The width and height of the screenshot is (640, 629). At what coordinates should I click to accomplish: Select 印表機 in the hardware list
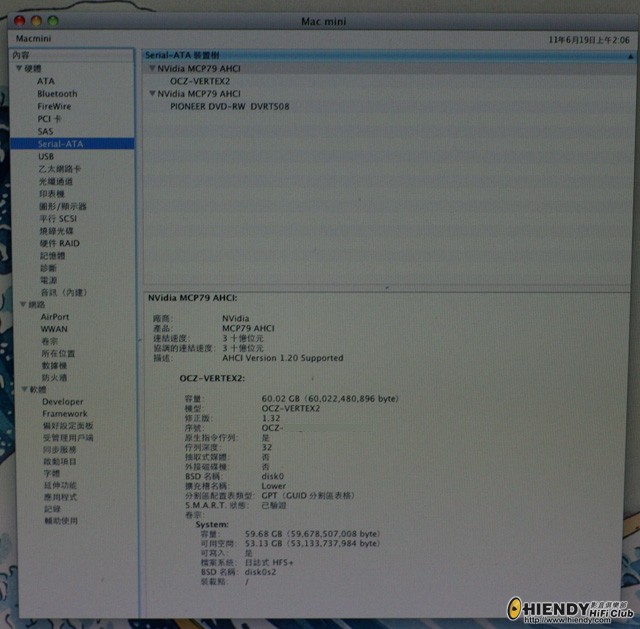[x=52, y=193]
